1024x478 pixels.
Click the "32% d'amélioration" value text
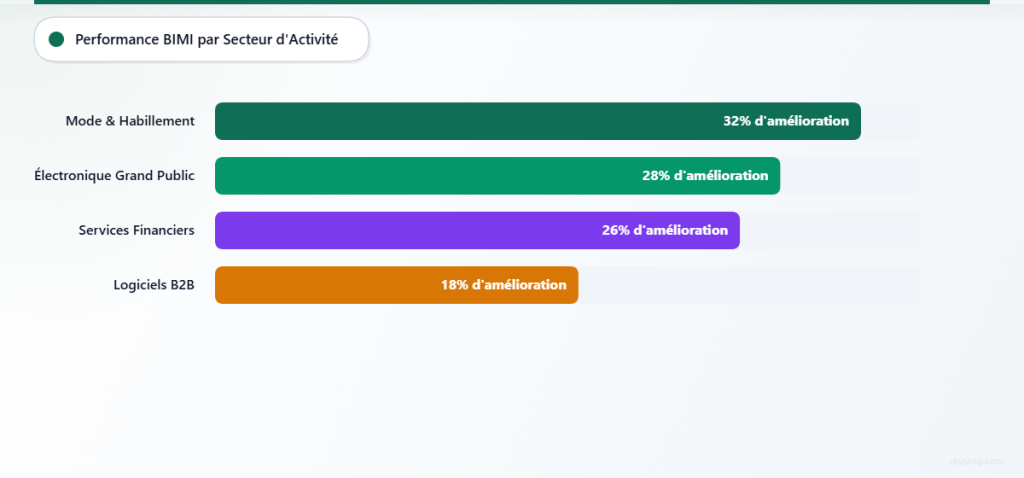coord(785,121)
